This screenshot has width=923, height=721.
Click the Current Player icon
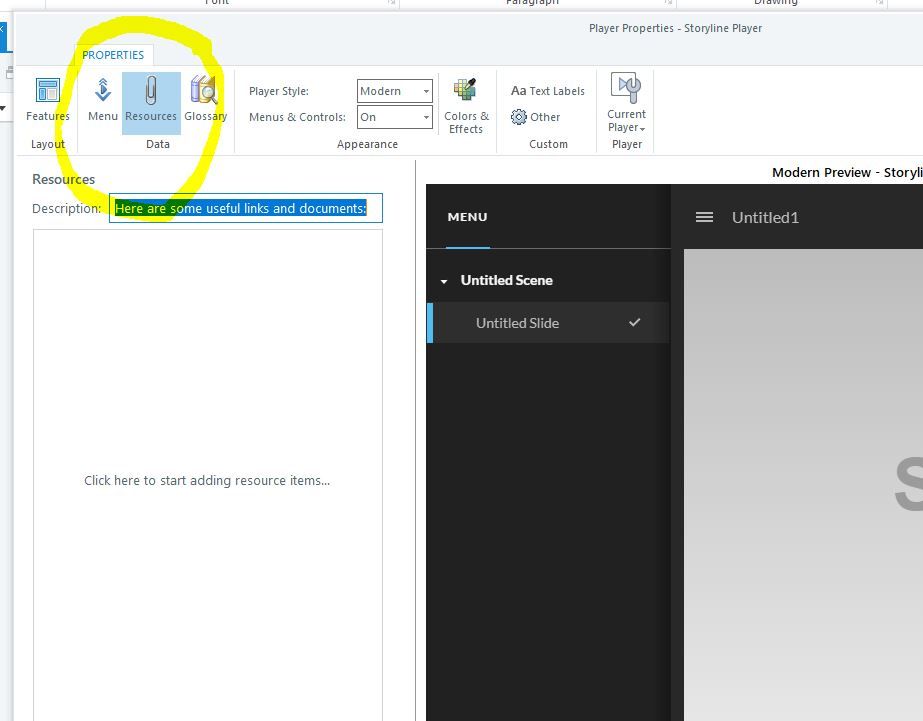click(626, 91)
